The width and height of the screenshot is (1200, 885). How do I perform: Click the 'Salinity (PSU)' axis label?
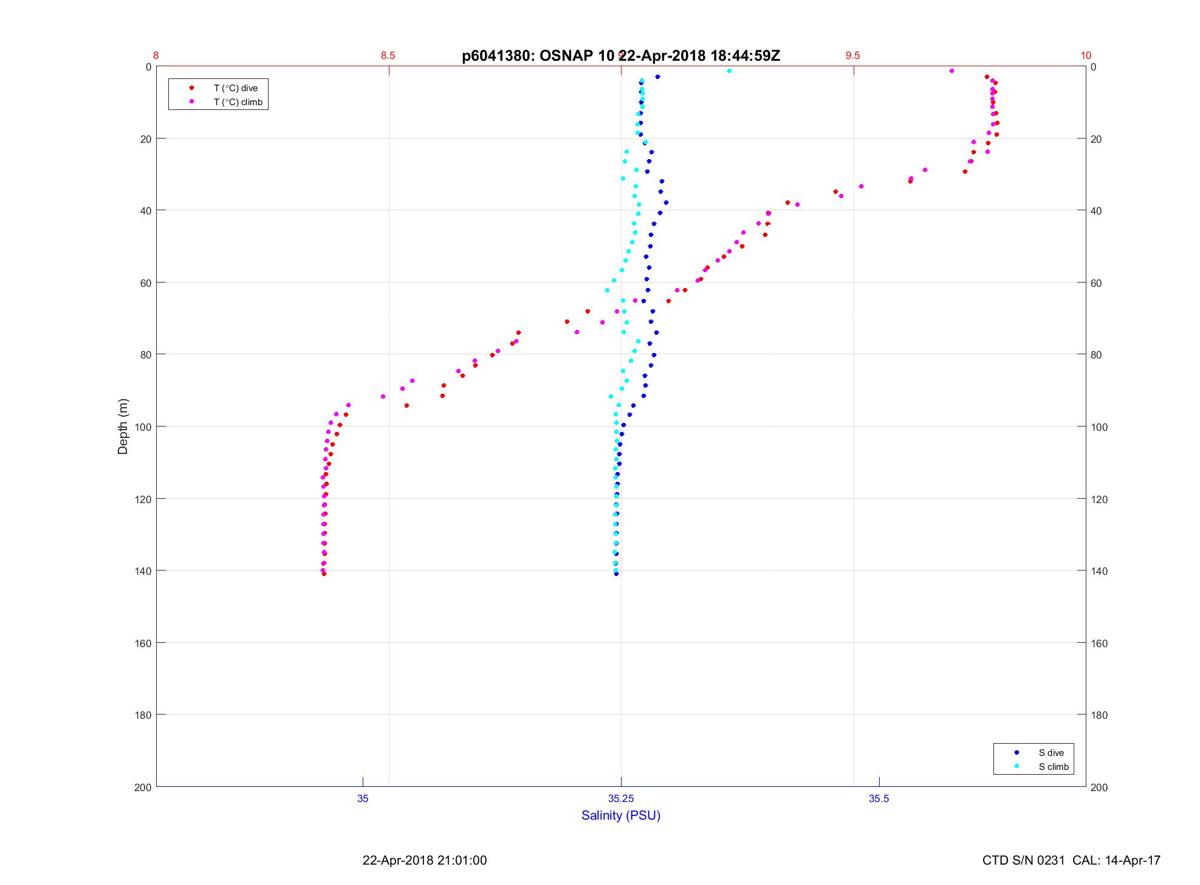(x=621, y=815)
